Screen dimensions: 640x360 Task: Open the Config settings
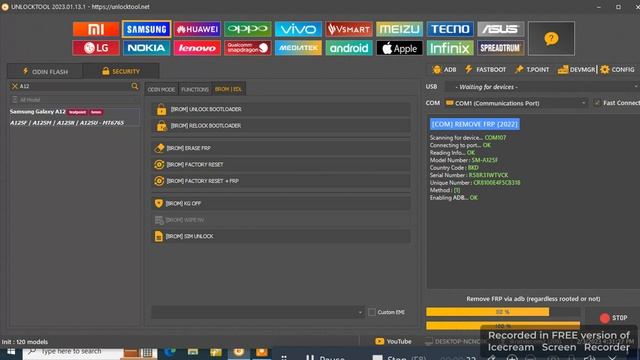(x=618, y=69)
